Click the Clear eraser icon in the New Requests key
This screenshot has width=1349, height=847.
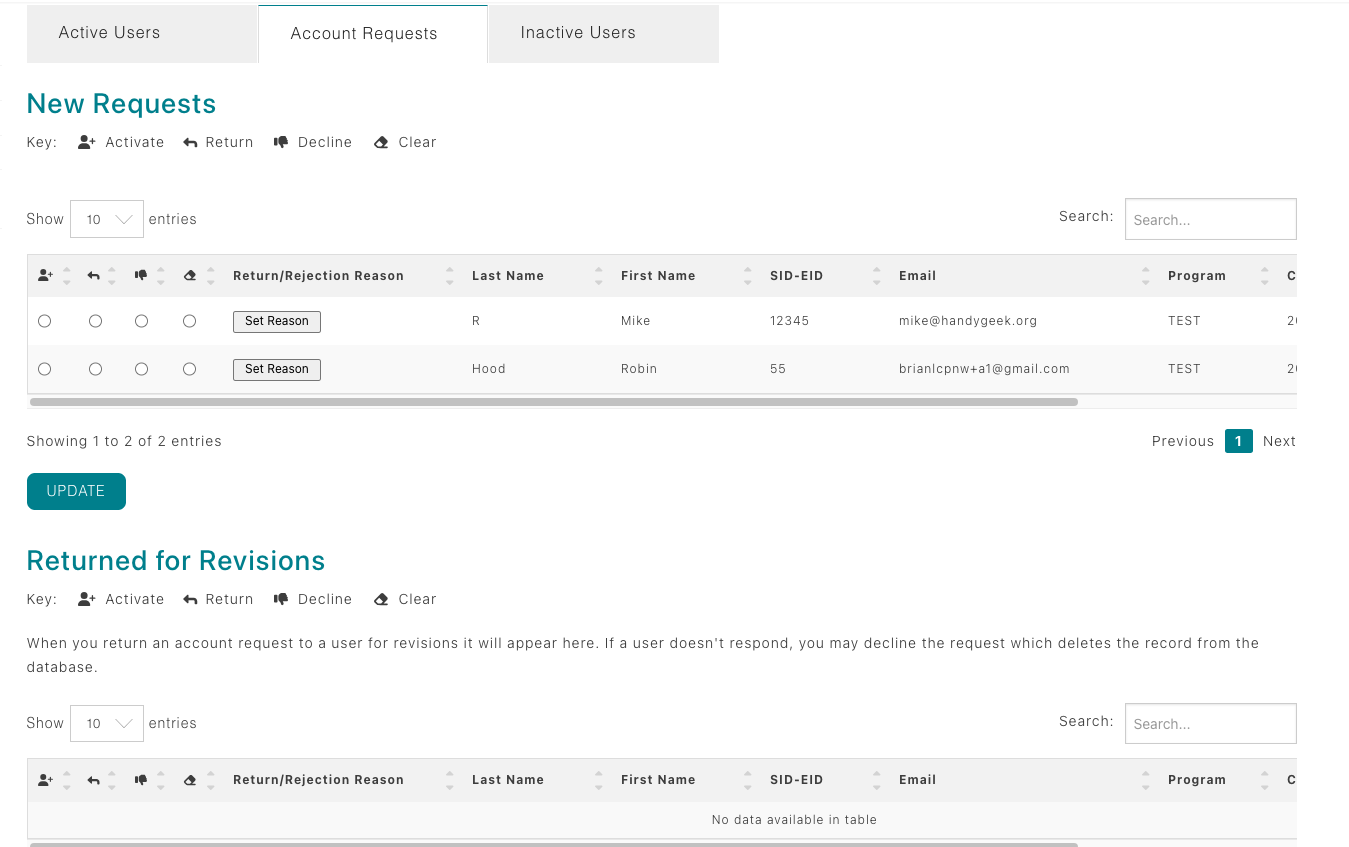point(381,142)
